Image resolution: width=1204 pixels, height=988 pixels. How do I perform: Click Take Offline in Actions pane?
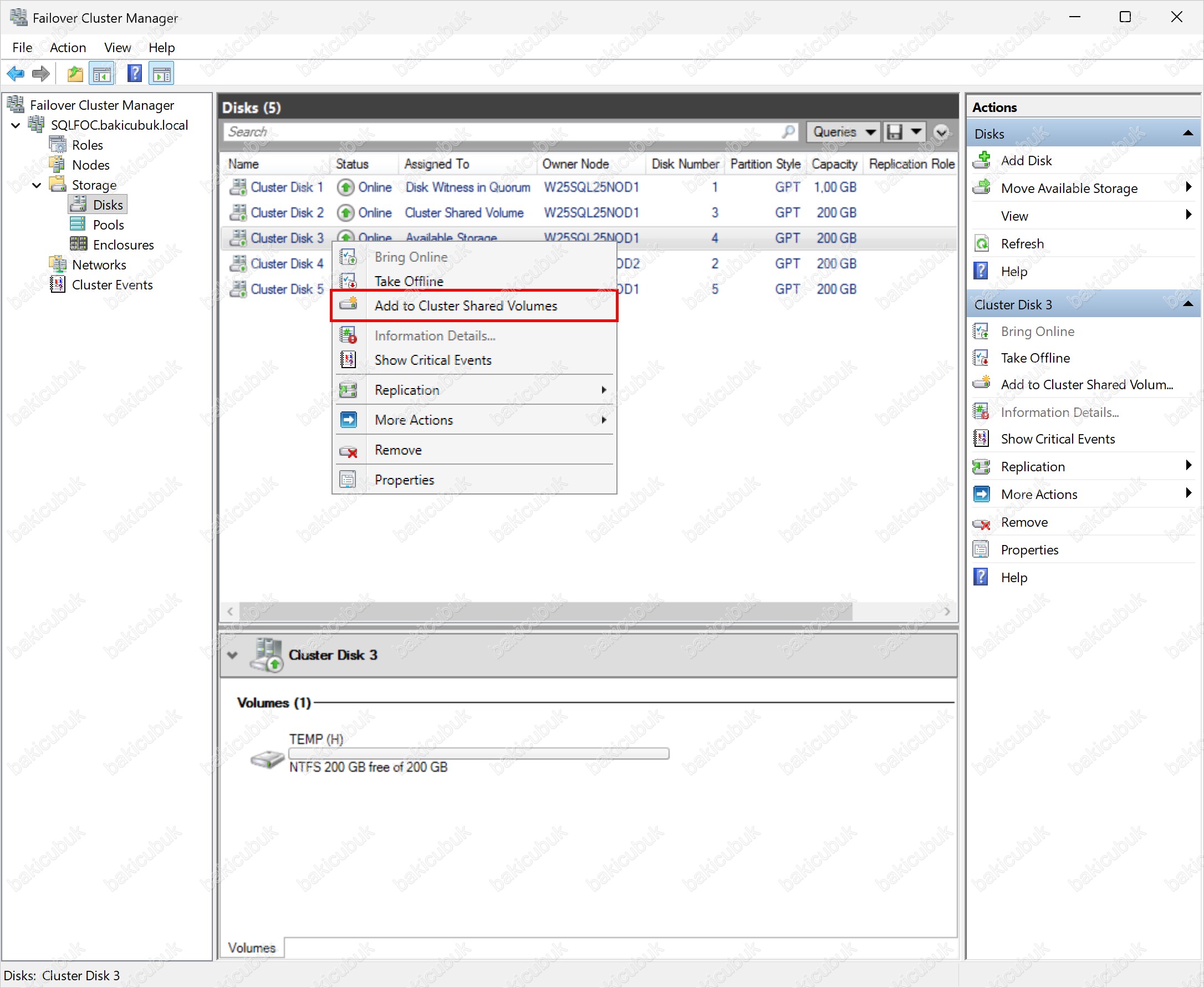tap(1035, 358)
